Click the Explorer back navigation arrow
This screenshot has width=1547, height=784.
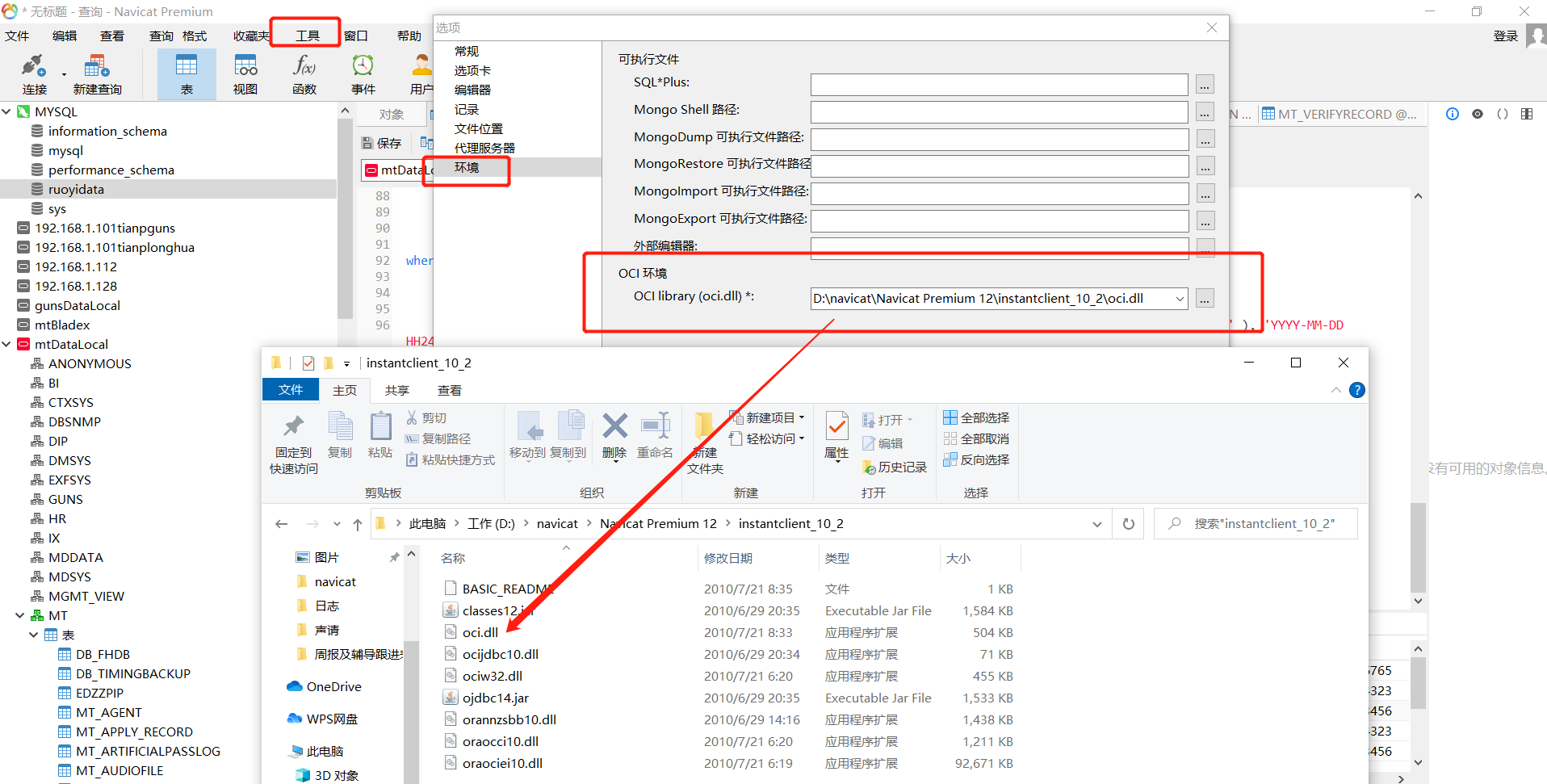click(x=282, y=524)
